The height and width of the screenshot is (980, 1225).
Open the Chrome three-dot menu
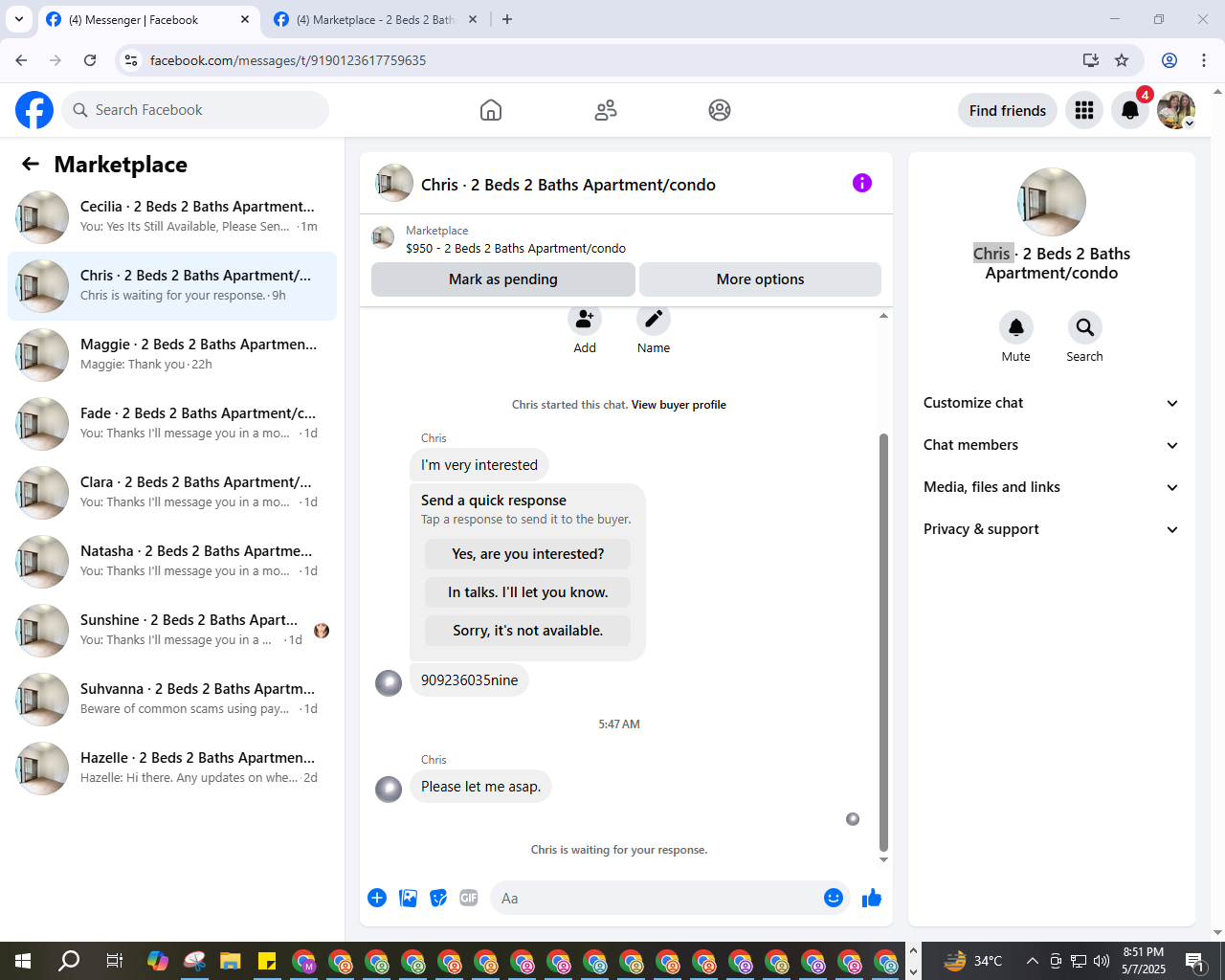(1204, 60)
